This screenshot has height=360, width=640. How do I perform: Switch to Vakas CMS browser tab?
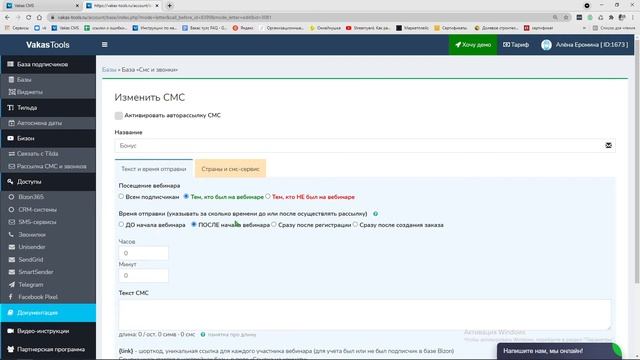pos(42,6)
